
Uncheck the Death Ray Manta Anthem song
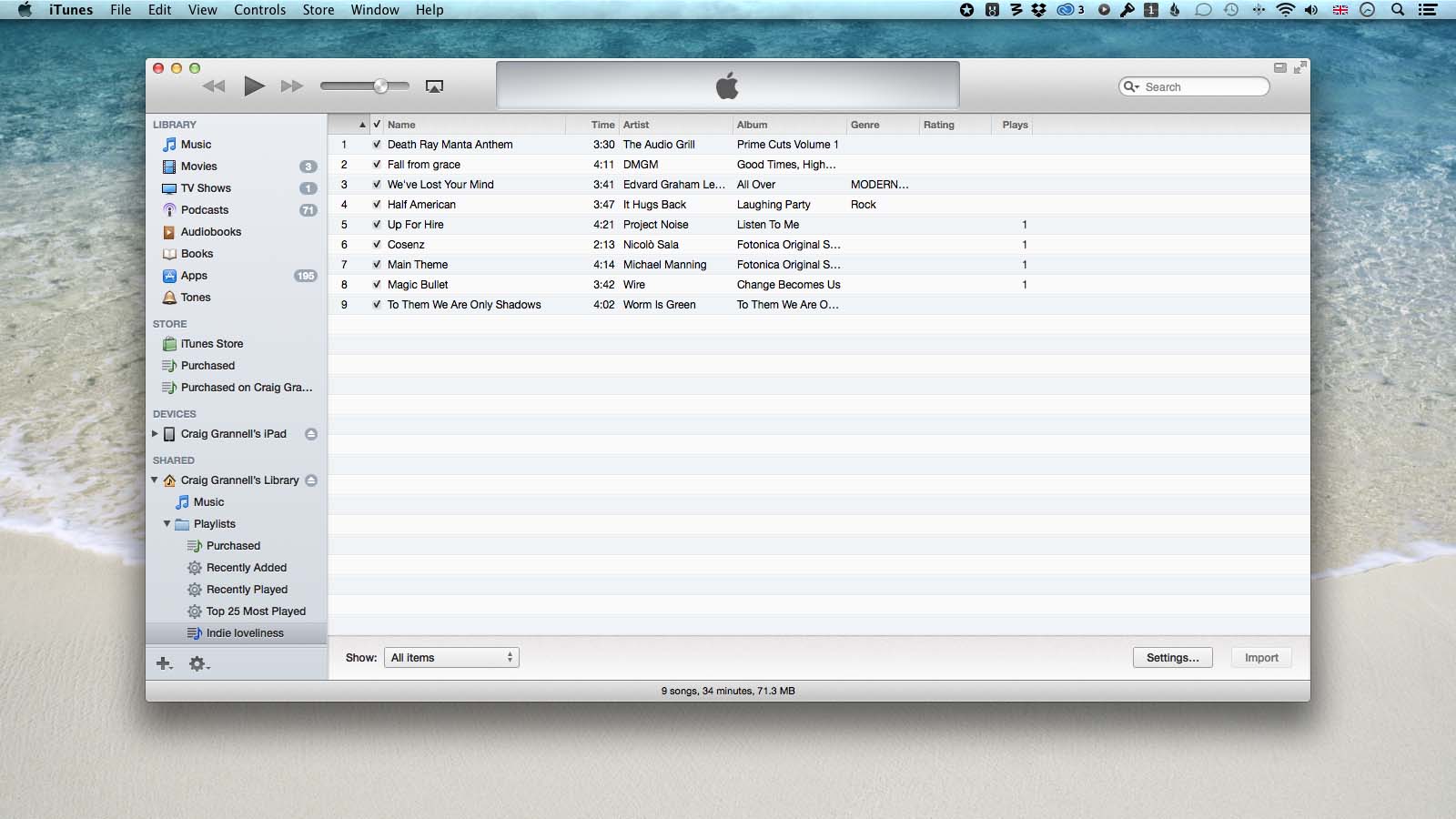377,145
